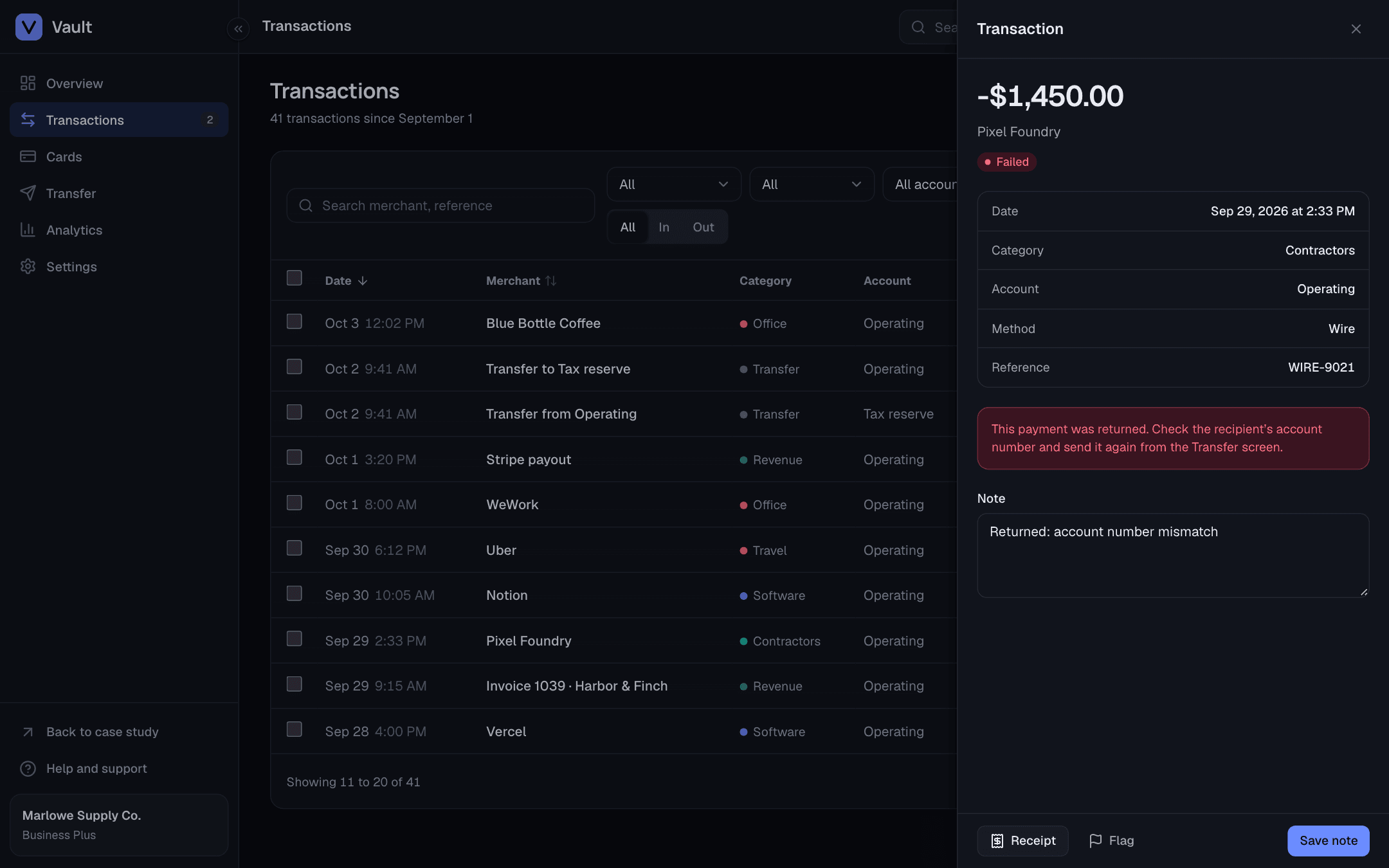Sort by Date using the down arrow
1389x868 pixels.
tap(363, 281)
